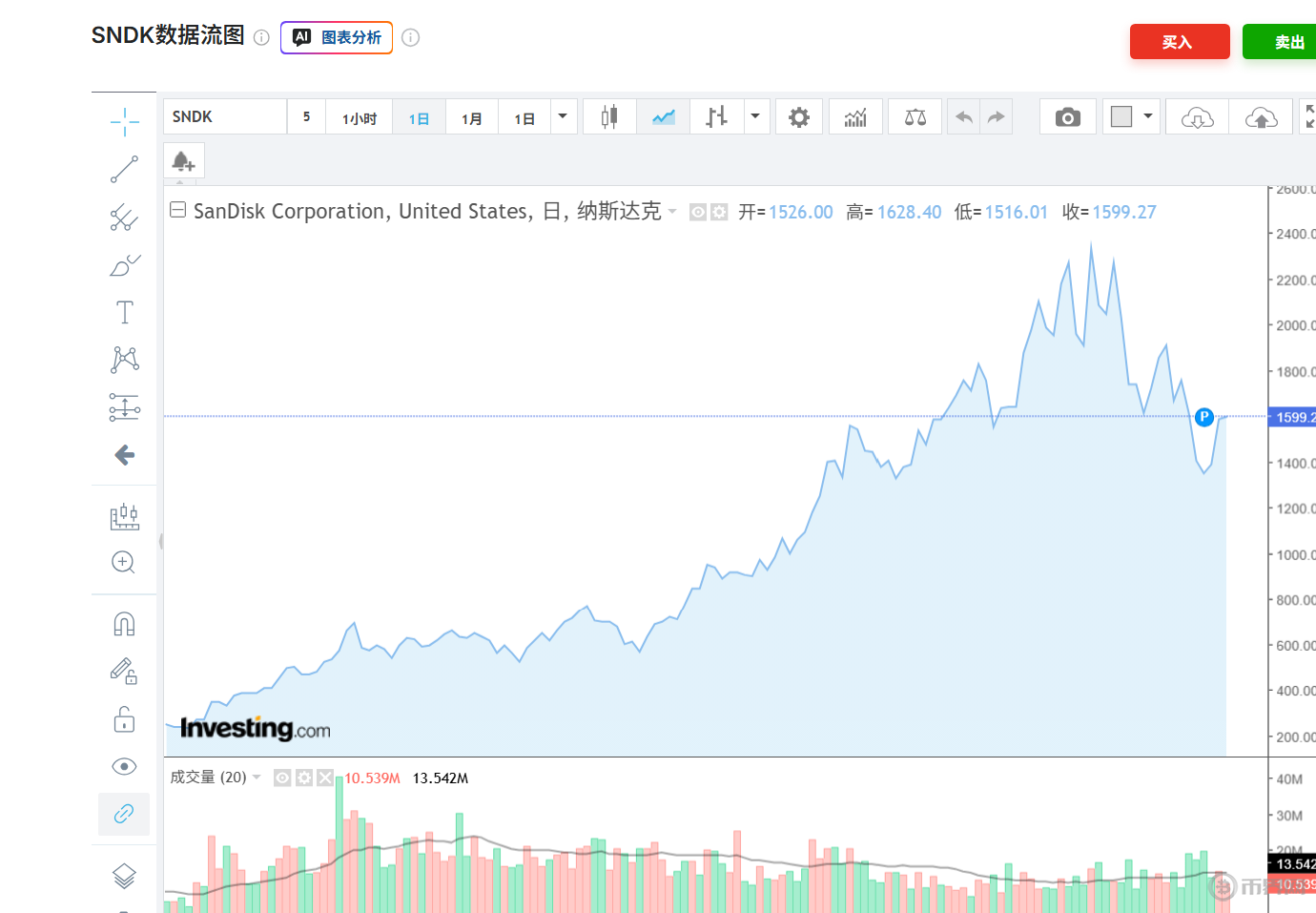Click the red 10.539M volume value
The image size is (1316, 913).
coord(372,778)
